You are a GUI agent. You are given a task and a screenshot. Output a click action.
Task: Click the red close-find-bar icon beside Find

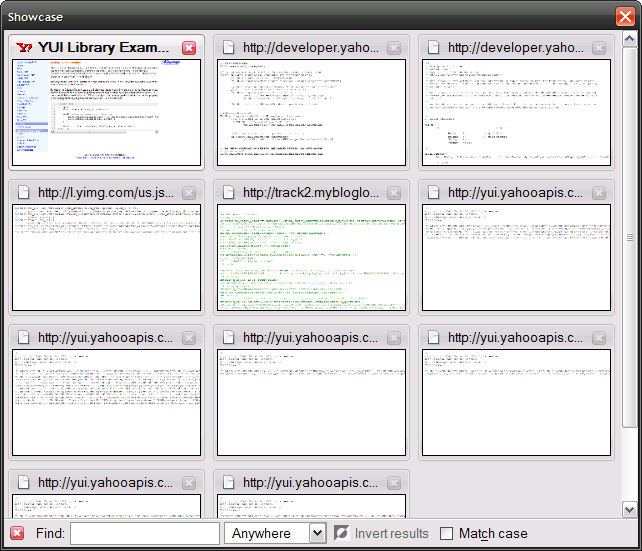17,533
